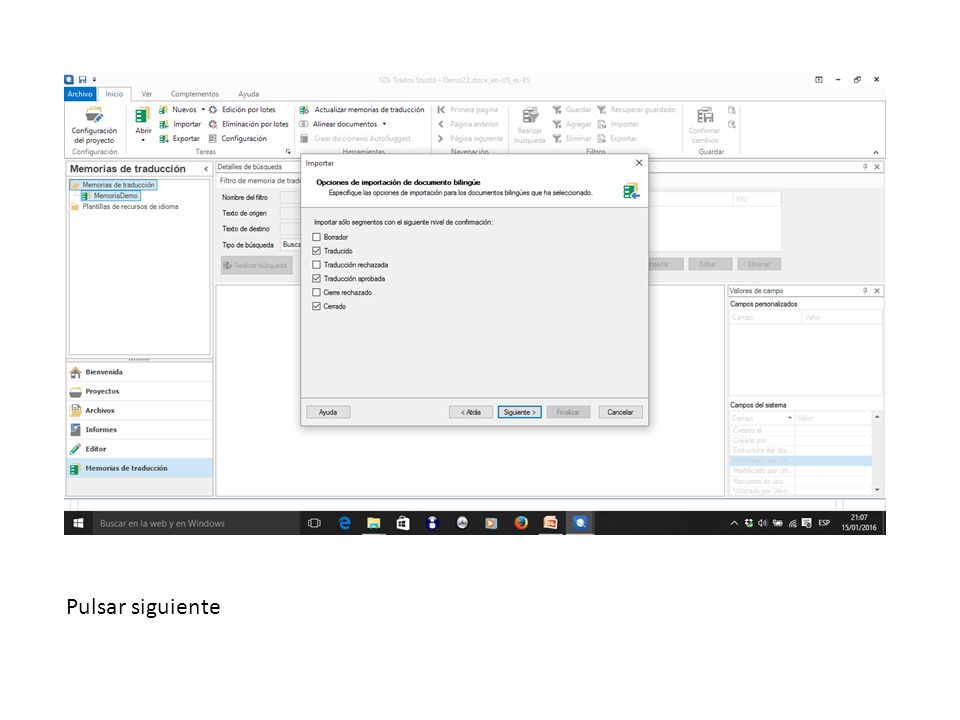The width and height of the screenshot is (960, 720).
Task: Open the Ayuda ribbon tab
Action: 249,94
